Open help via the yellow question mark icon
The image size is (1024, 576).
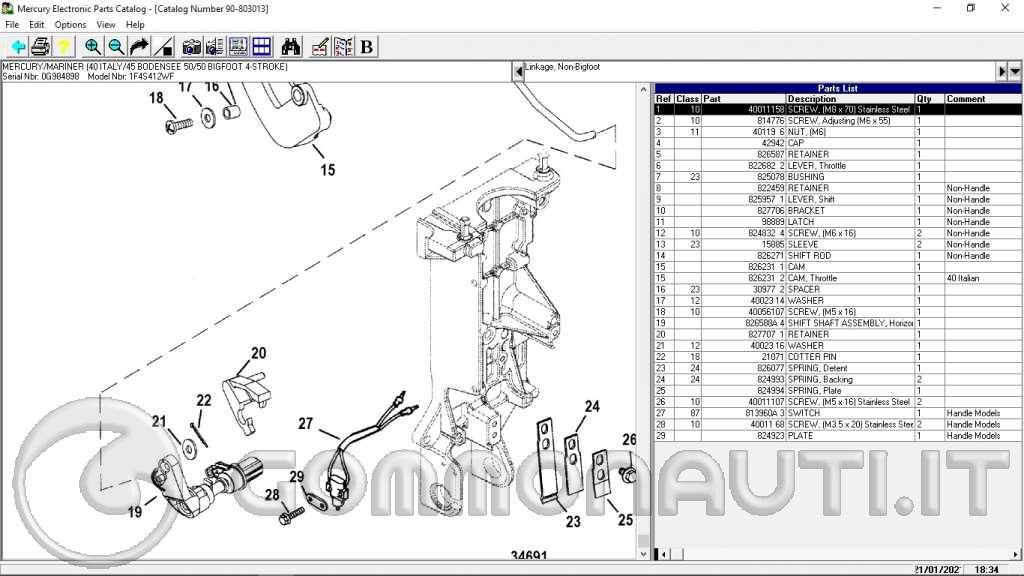pos(63,46)
